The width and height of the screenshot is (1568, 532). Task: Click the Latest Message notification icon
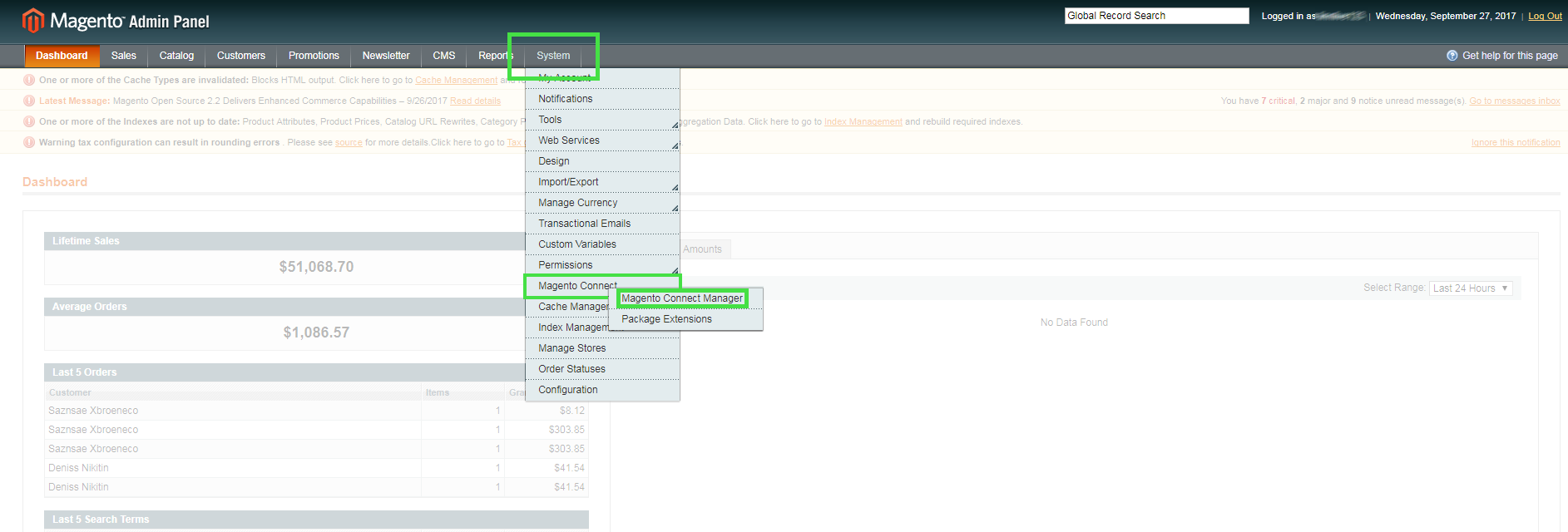[x=29, y=101]
